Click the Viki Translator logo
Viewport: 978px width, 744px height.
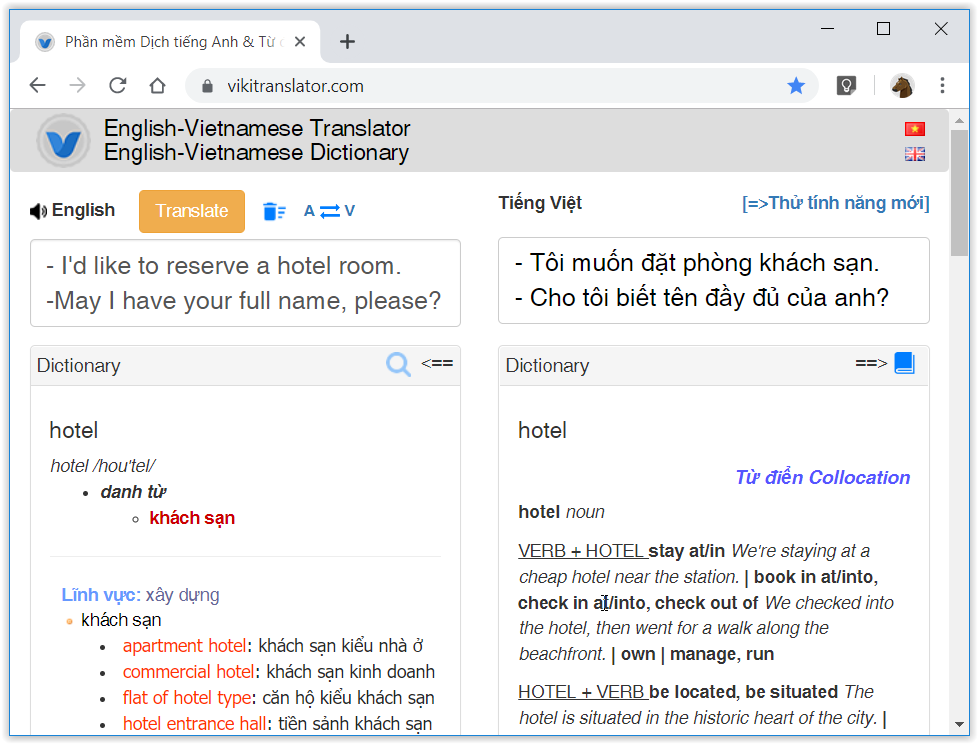62,140
